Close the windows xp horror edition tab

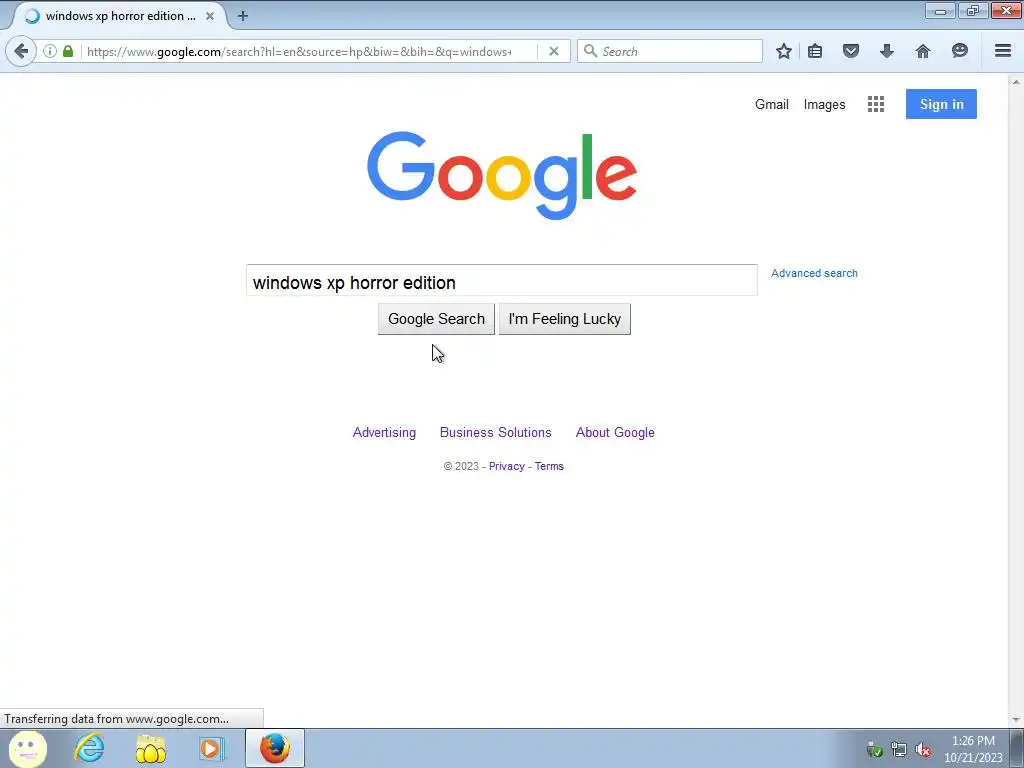pyautogui.click(x=210, y=16)
